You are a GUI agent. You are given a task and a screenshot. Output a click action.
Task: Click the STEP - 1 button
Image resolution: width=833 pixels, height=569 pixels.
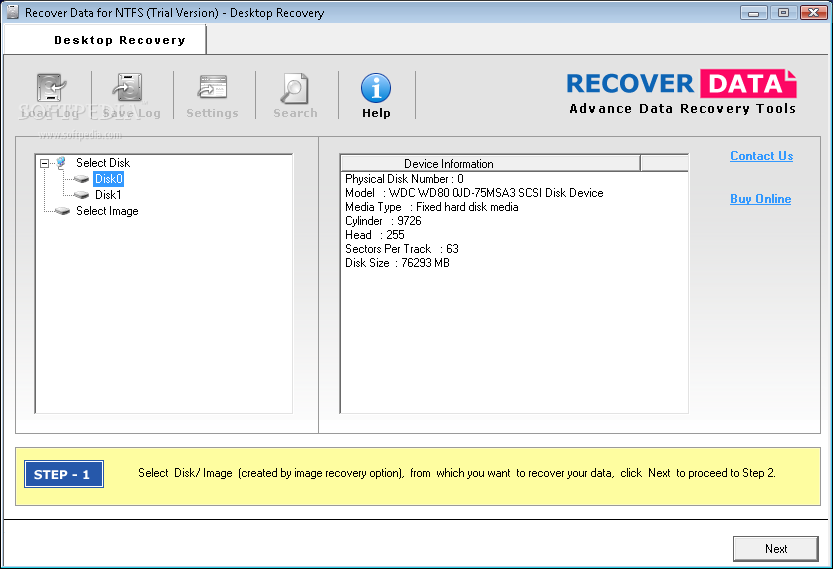64,474
